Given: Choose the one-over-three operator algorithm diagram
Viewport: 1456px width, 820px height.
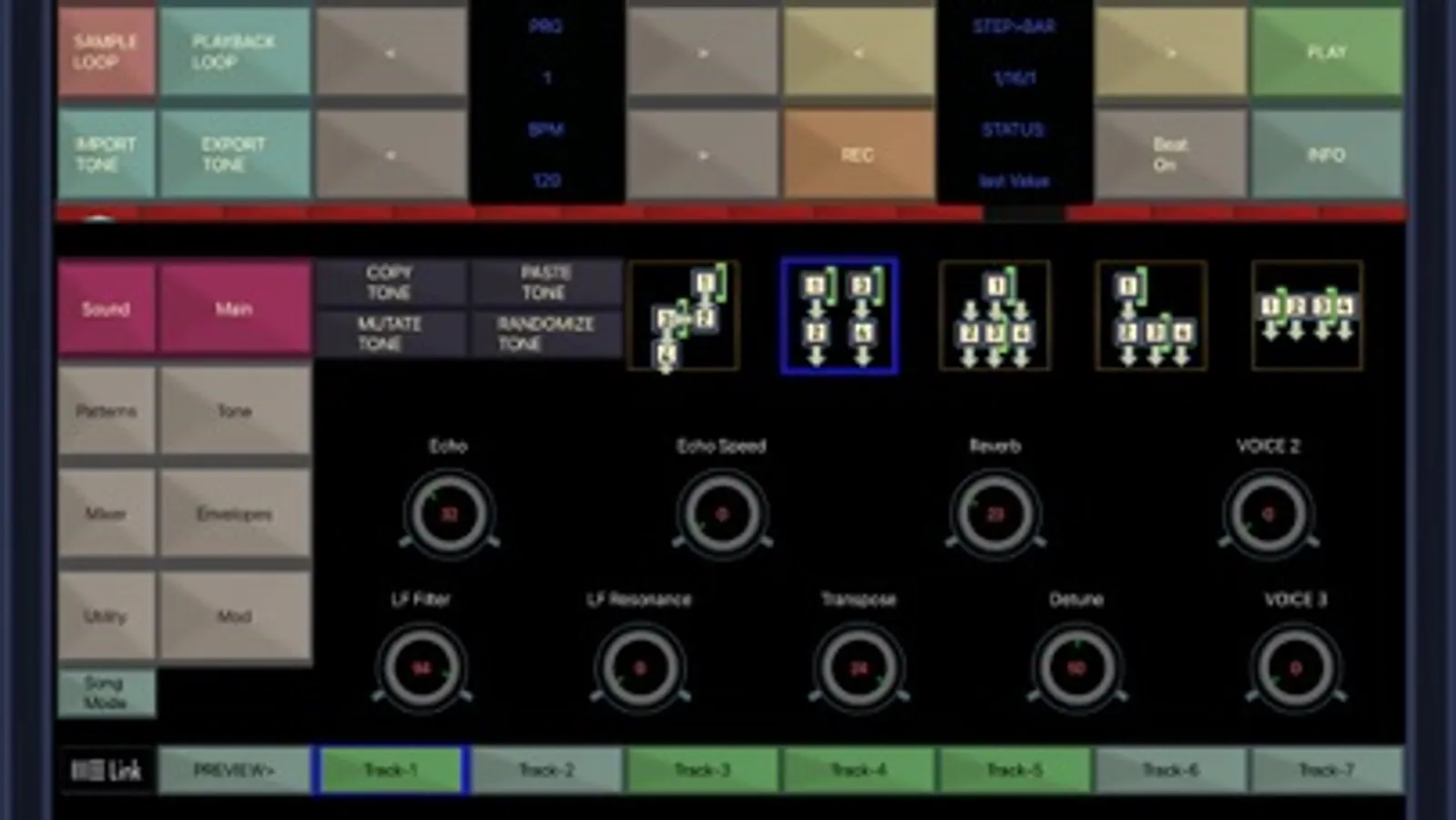Looking at the screenshot, I should pos(995,315).
